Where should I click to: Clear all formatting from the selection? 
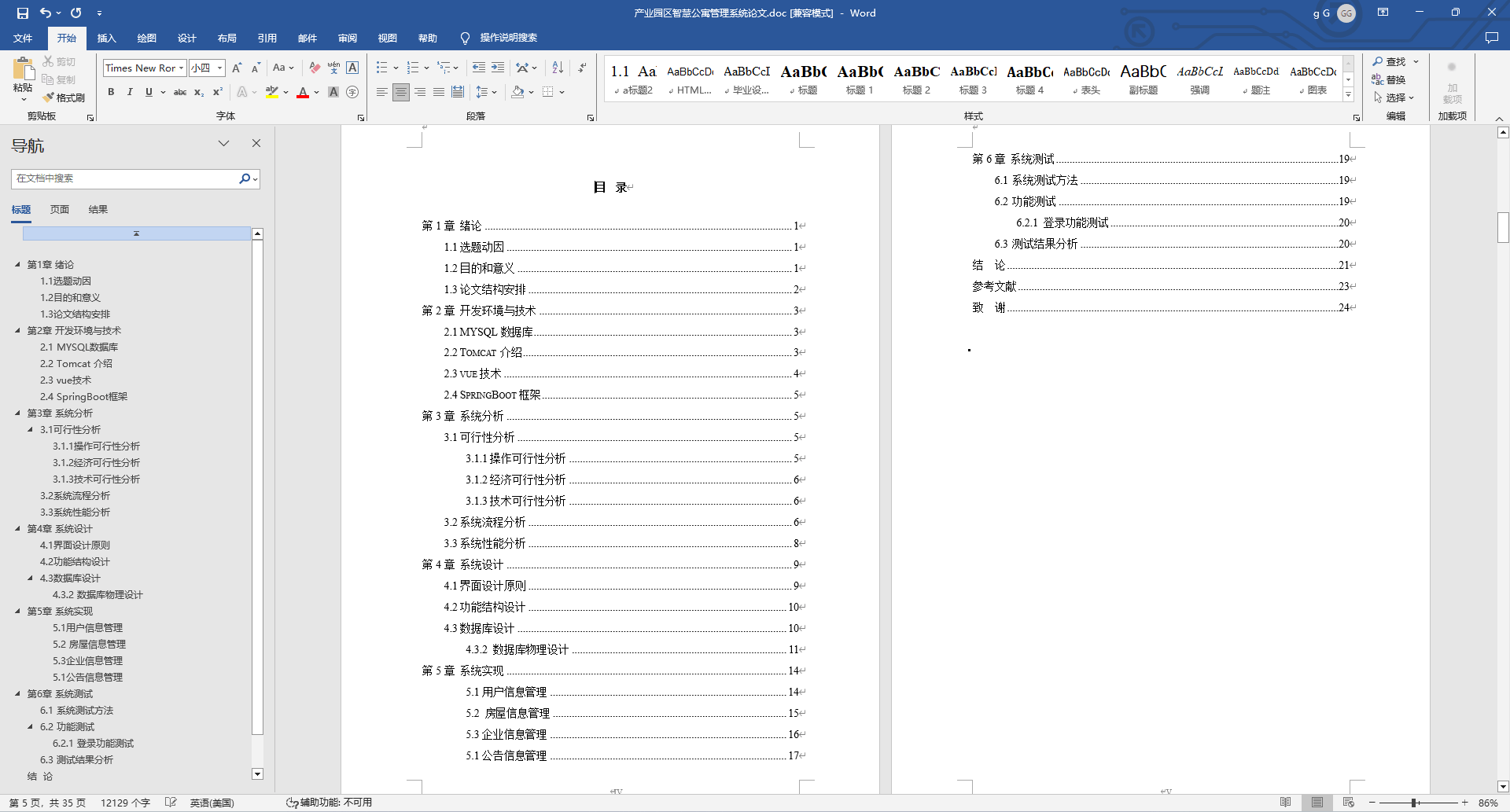tap(315, 68)
